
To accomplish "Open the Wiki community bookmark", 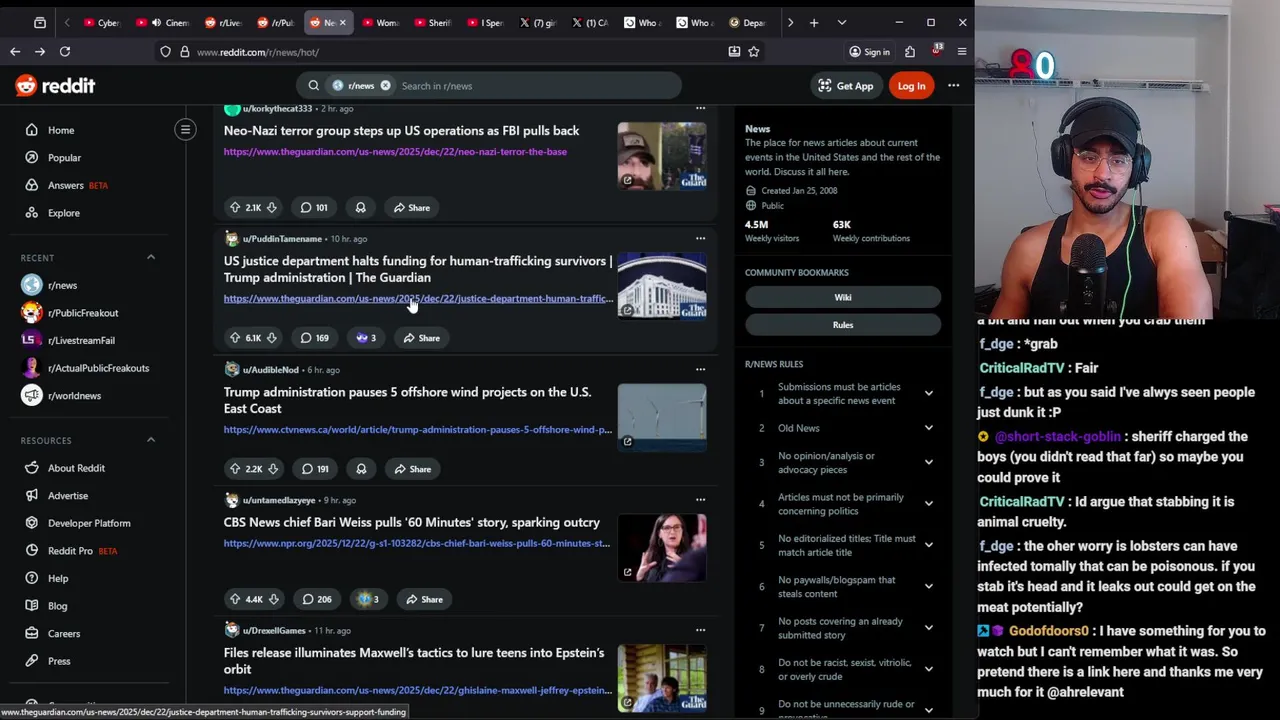I will pos(843,297).
